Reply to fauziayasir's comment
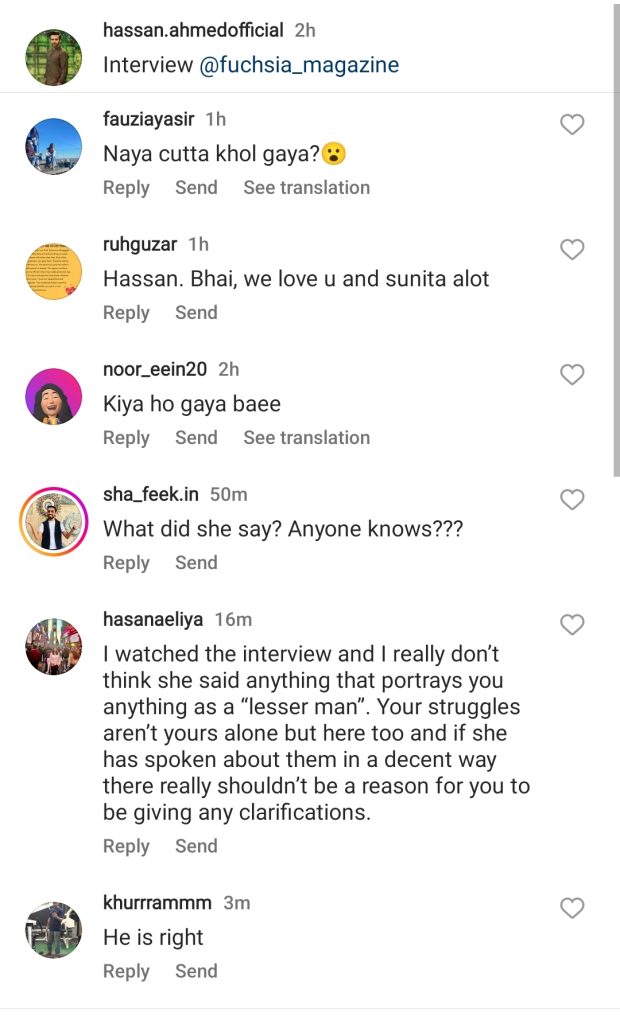 126,187
